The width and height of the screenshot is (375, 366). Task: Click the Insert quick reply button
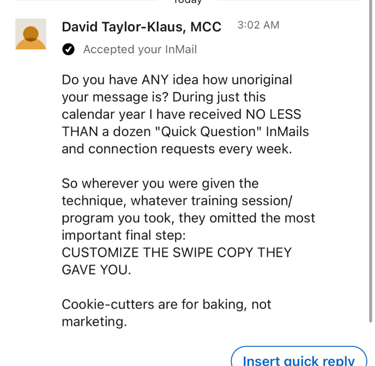[x=299, y=357]
